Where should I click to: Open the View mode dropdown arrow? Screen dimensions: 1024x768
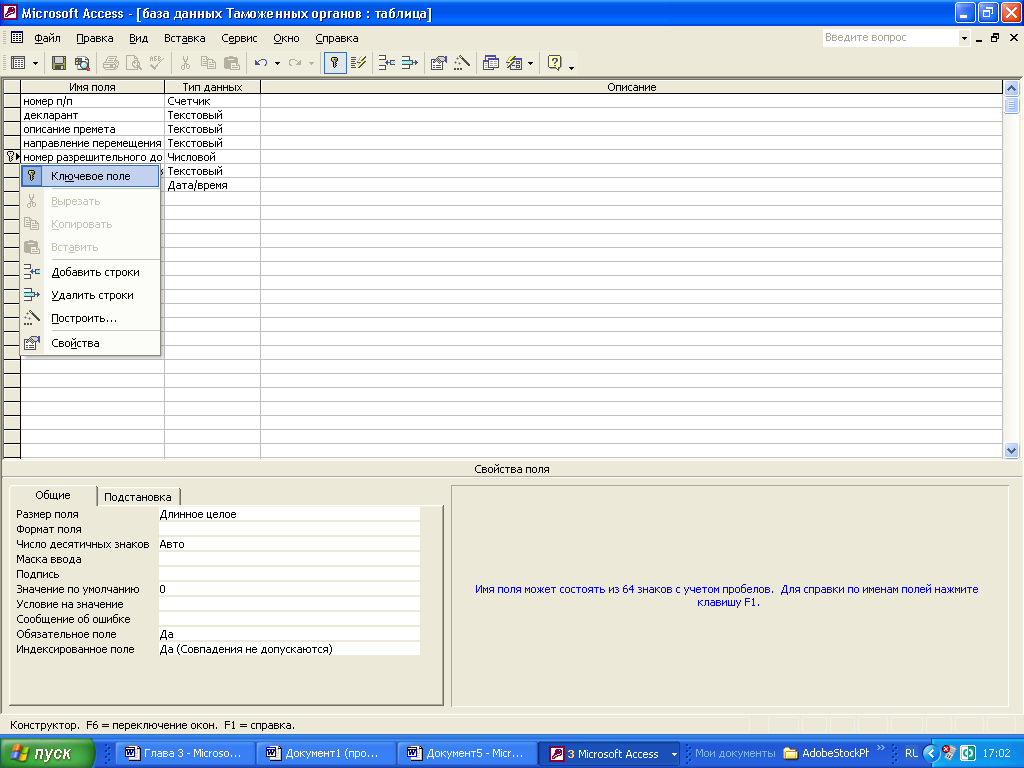point(35,63)
